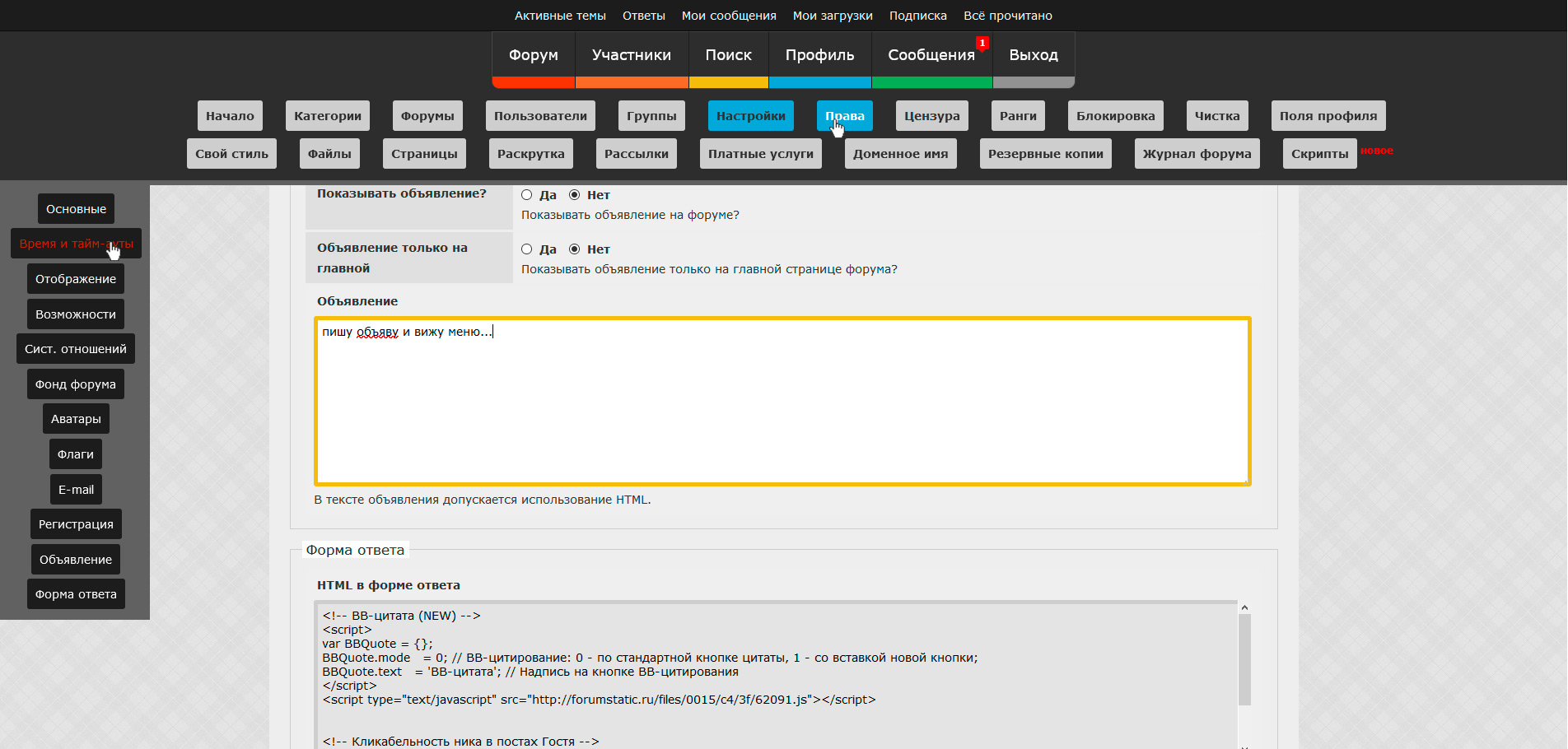Screen dimensions: 1568x749
Task: Select 'Да' for Показывать объявление
Action: (x=527, y=195)
